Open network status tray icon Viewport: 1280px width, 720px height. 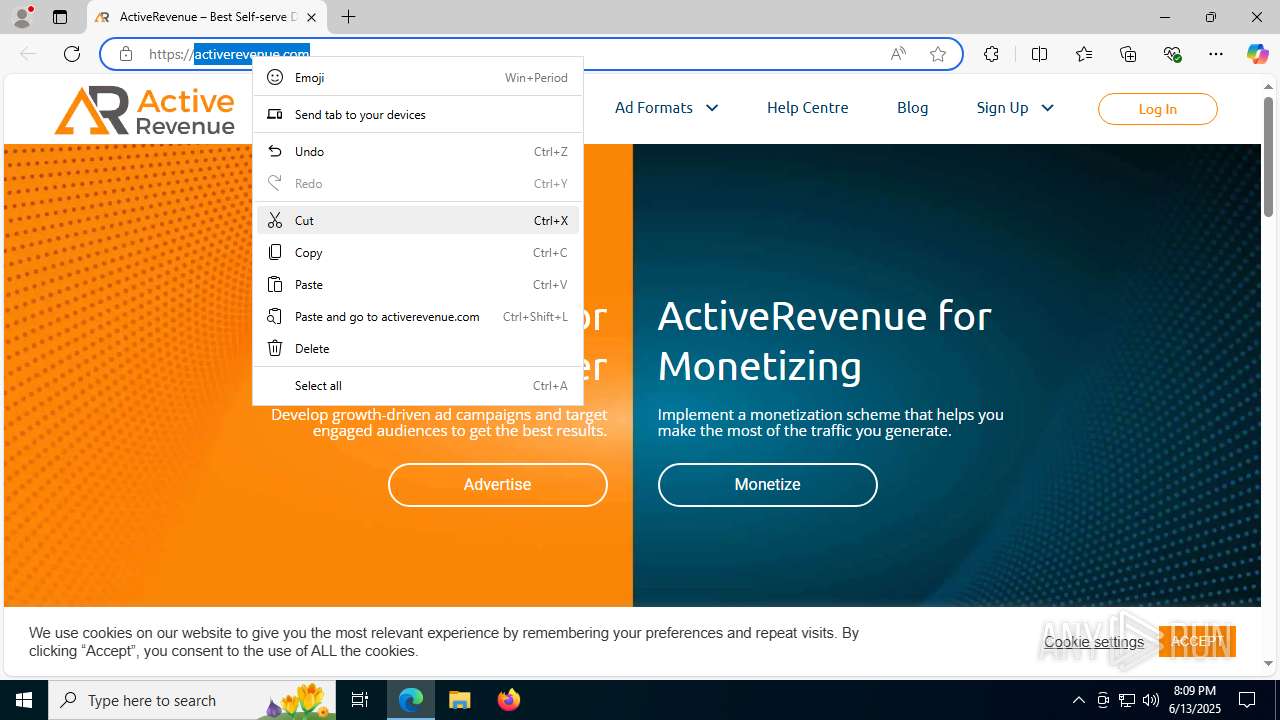coord(1127,700)
